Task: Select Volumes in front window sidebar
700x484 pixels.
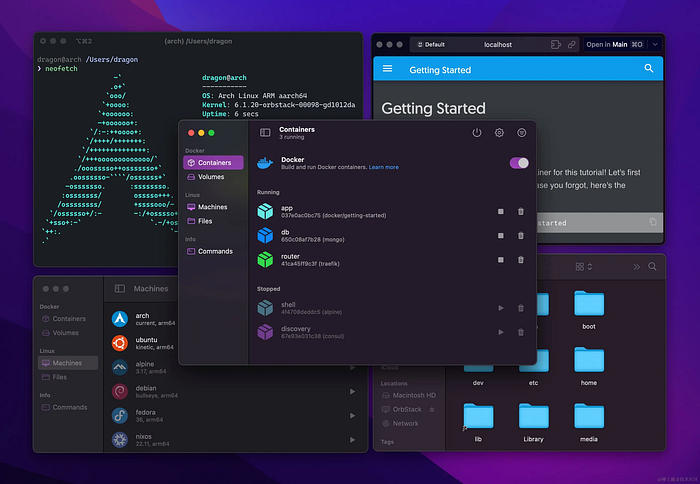Action: point(213,177)
